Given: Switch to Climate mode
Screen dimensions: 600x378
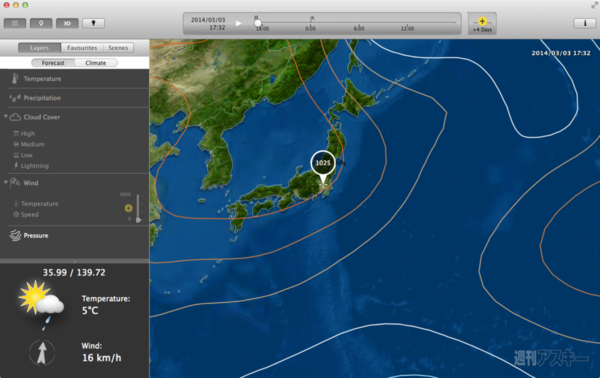Looking at the screenshot, I should tap(96, 63).
